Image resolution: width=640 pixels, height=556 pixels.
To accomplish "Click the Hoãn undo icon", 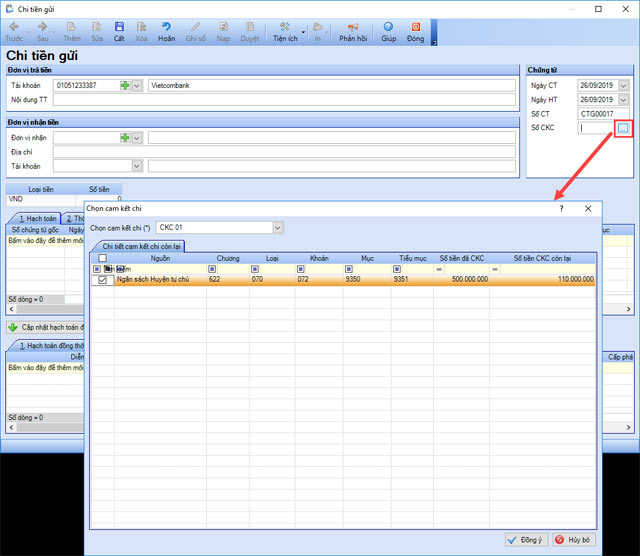I will 166,30.
